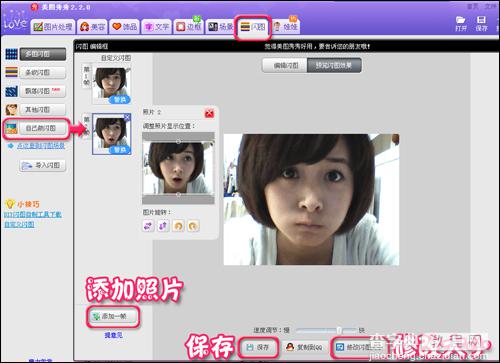
Task: Click the QQ penguin icon on copy button
Action: pyautogui.click(x=290, y=347)
